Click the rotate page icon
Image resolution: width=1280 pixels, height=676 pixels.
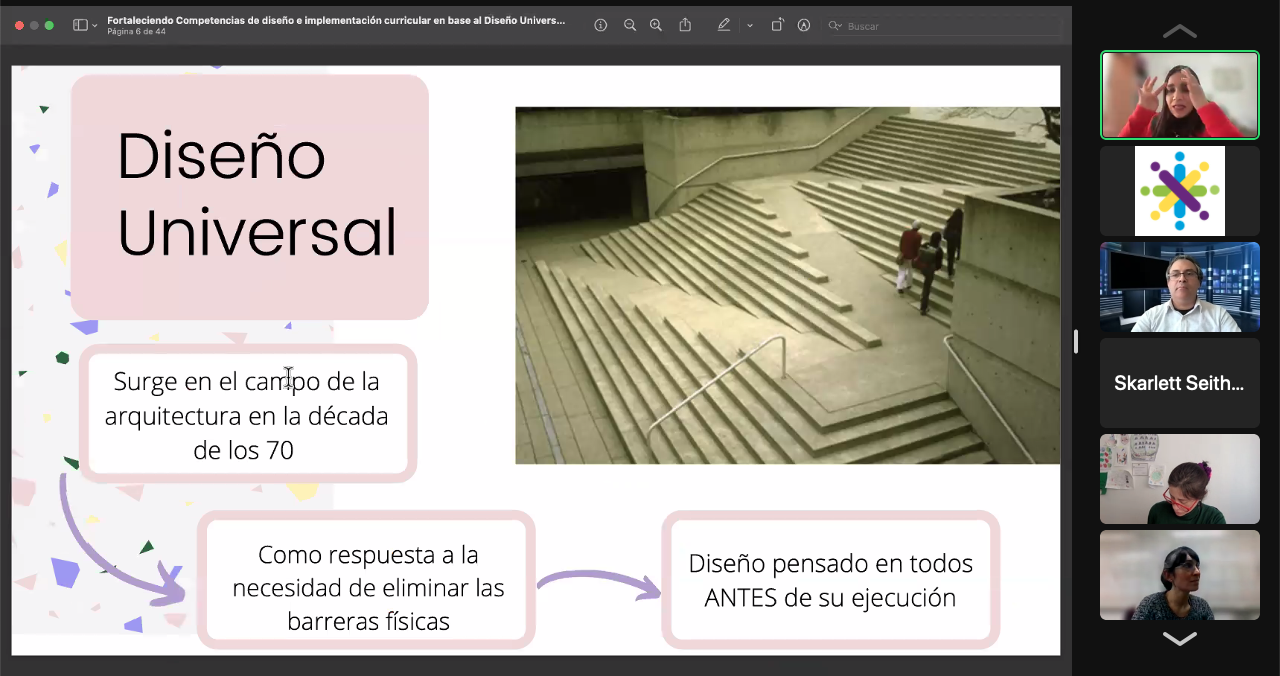click(777, 25)
